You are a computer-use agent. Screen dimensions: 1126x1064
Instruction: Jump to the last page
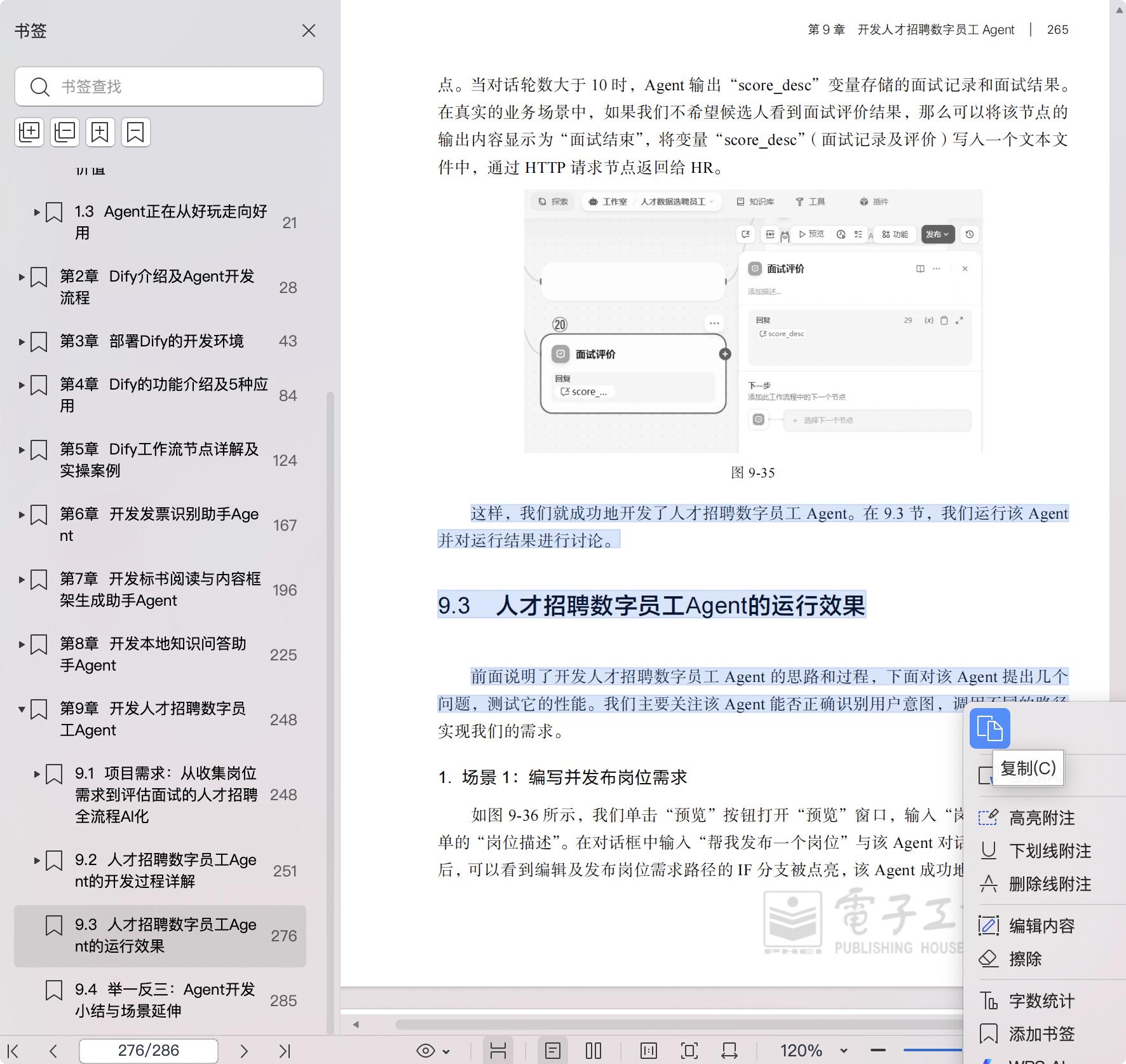pos(285,1050)
